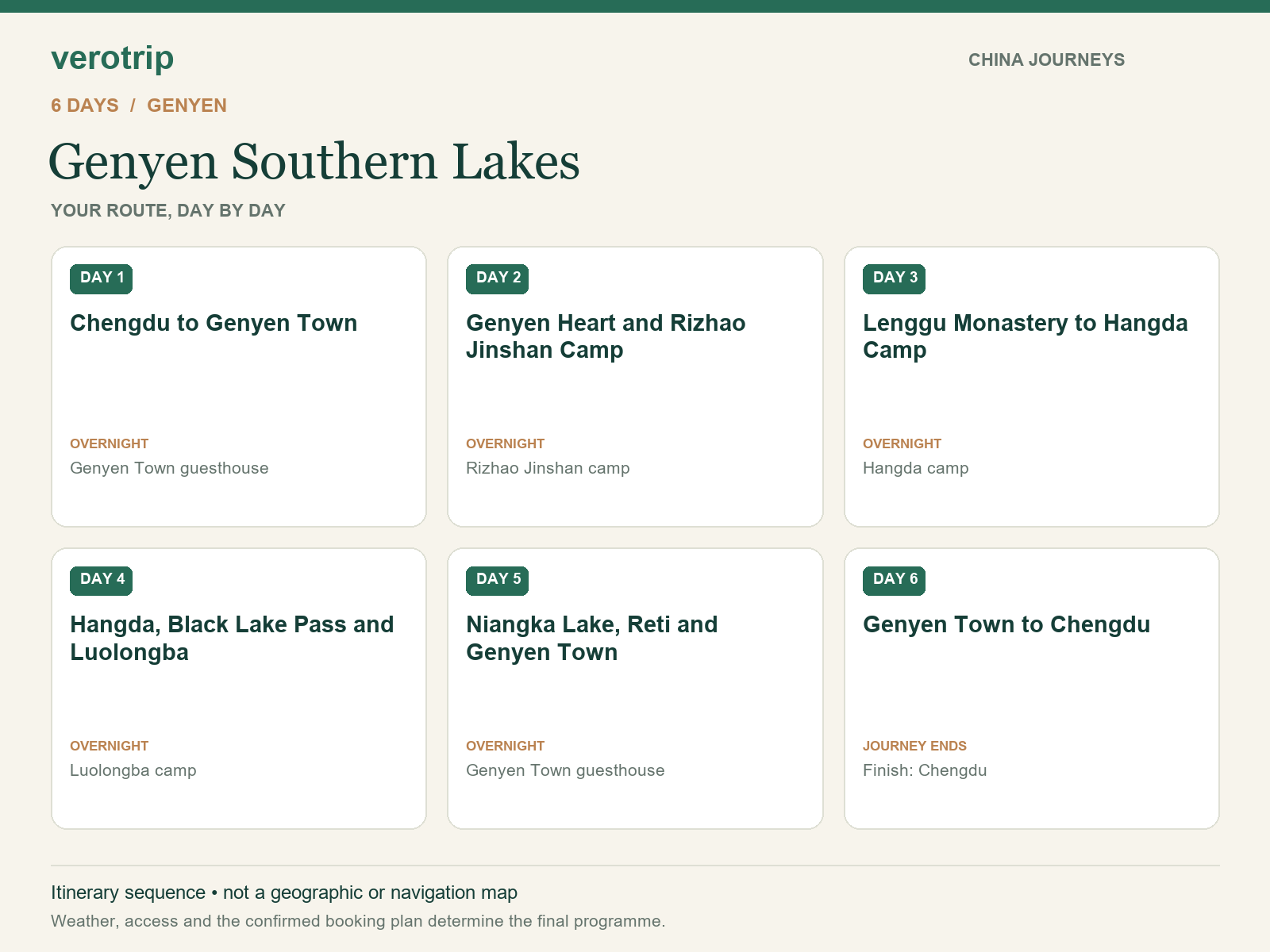
Task: Click the 'GENYEN' breadcrumb text
Action: (187, 106)
